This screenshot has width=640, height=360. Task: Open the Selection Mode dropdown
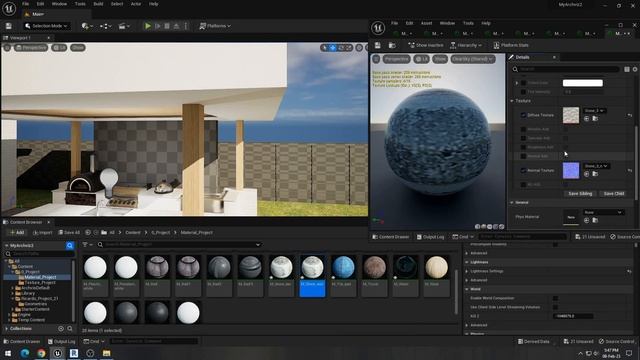(46, 26)
